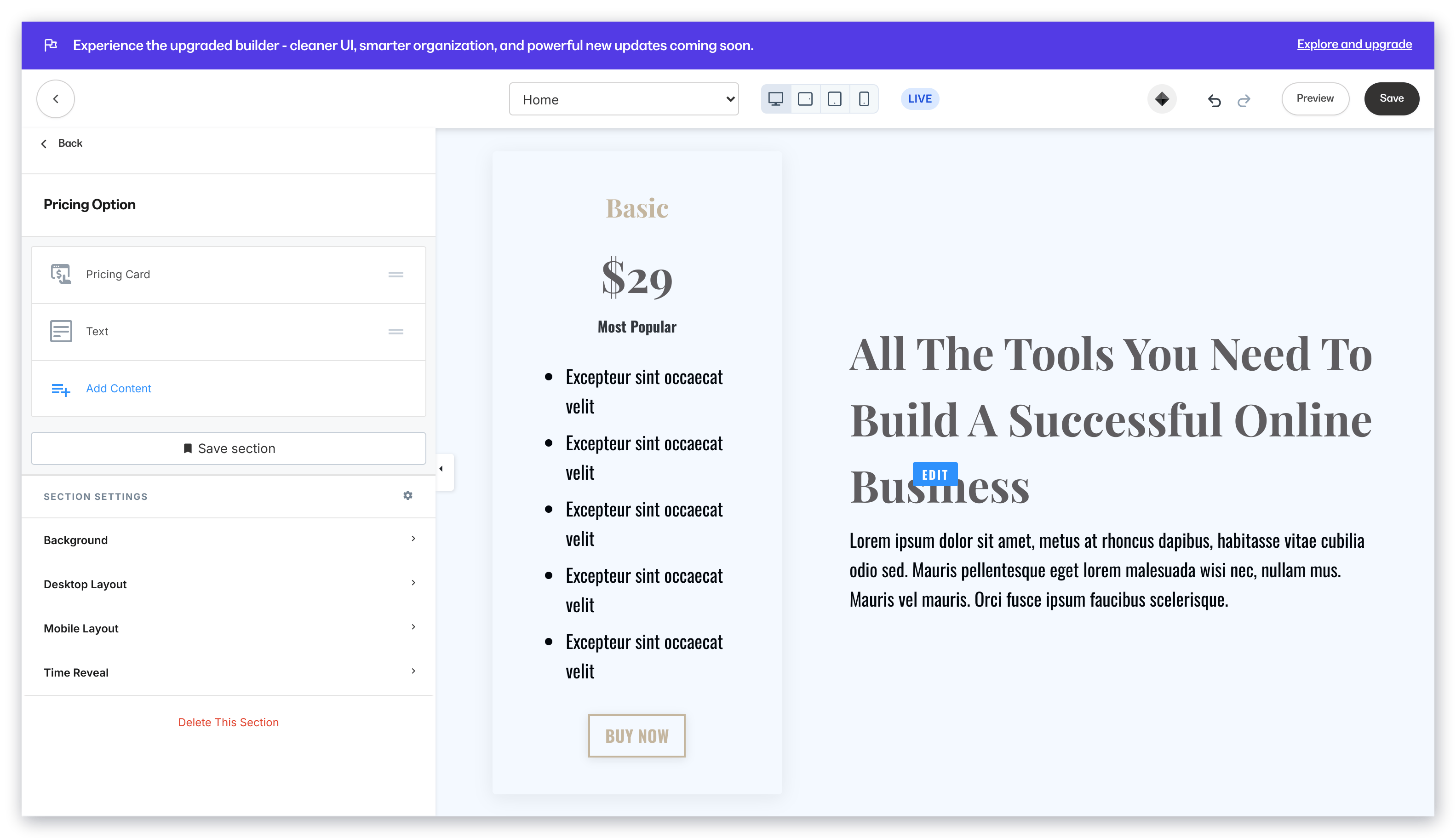Click the Text block icon
Image resolution: width=1456 pixels, height=838 pixels.
pyautogui.click(x=60, y=331)
